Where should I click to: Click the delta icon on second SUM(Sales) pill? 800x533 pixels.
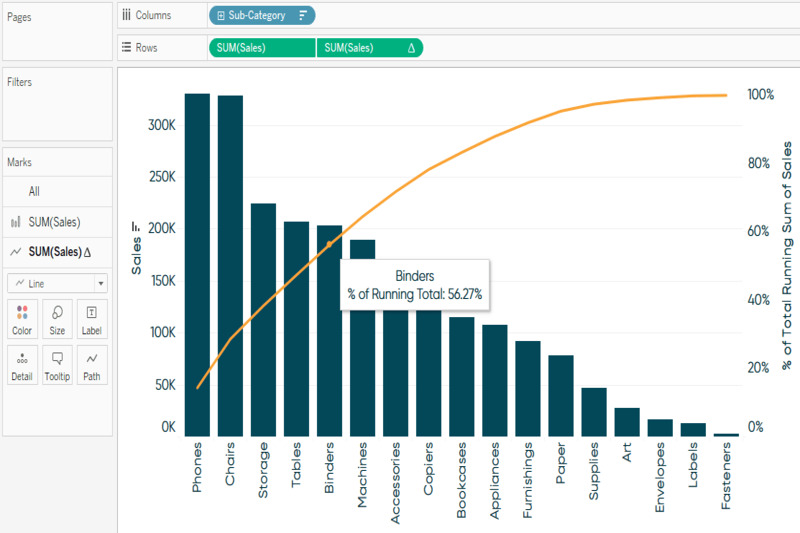pyautogui.click(x=411, y=48)
